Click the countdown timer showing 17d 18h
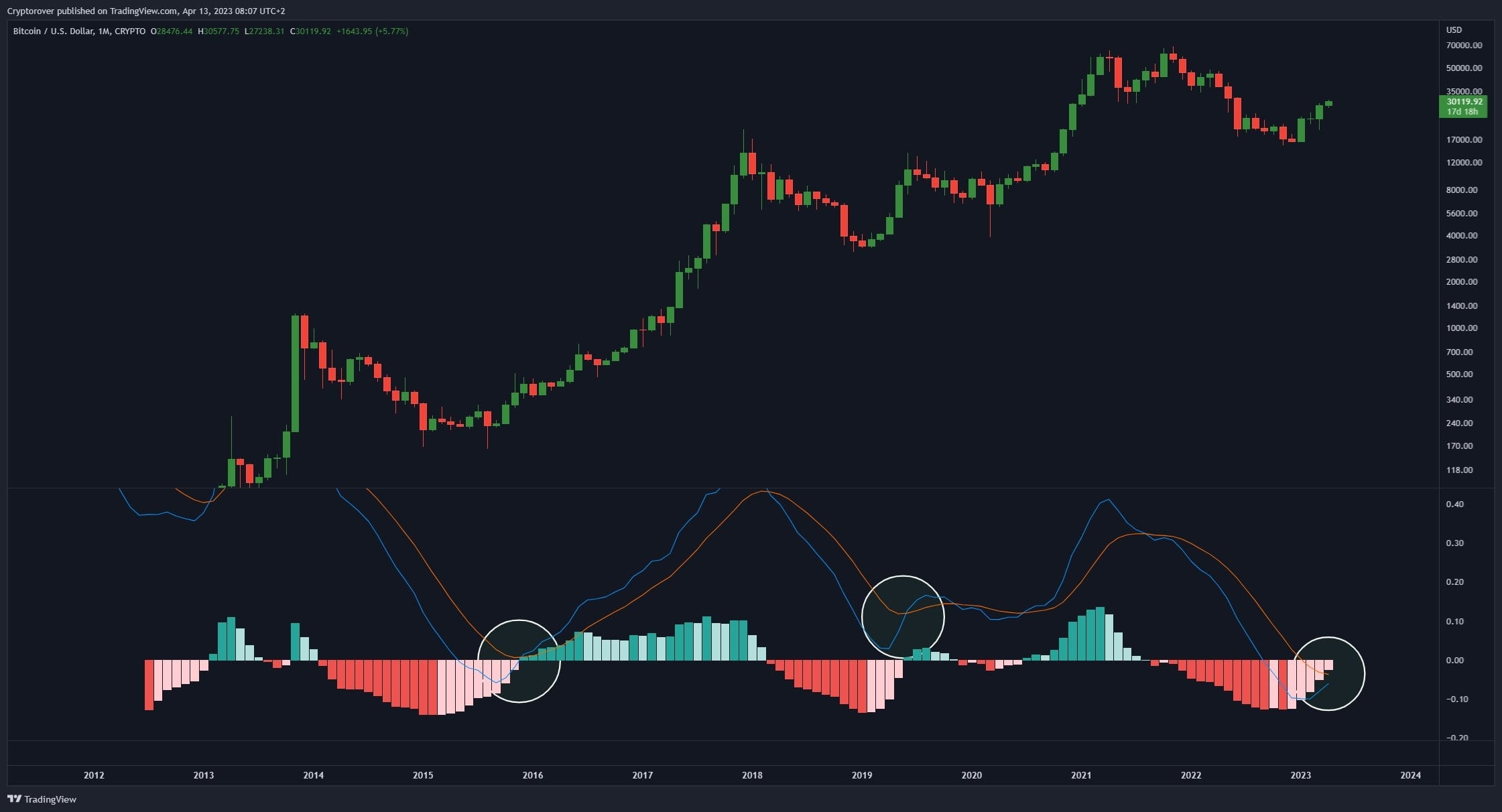 pos(1464,113)
